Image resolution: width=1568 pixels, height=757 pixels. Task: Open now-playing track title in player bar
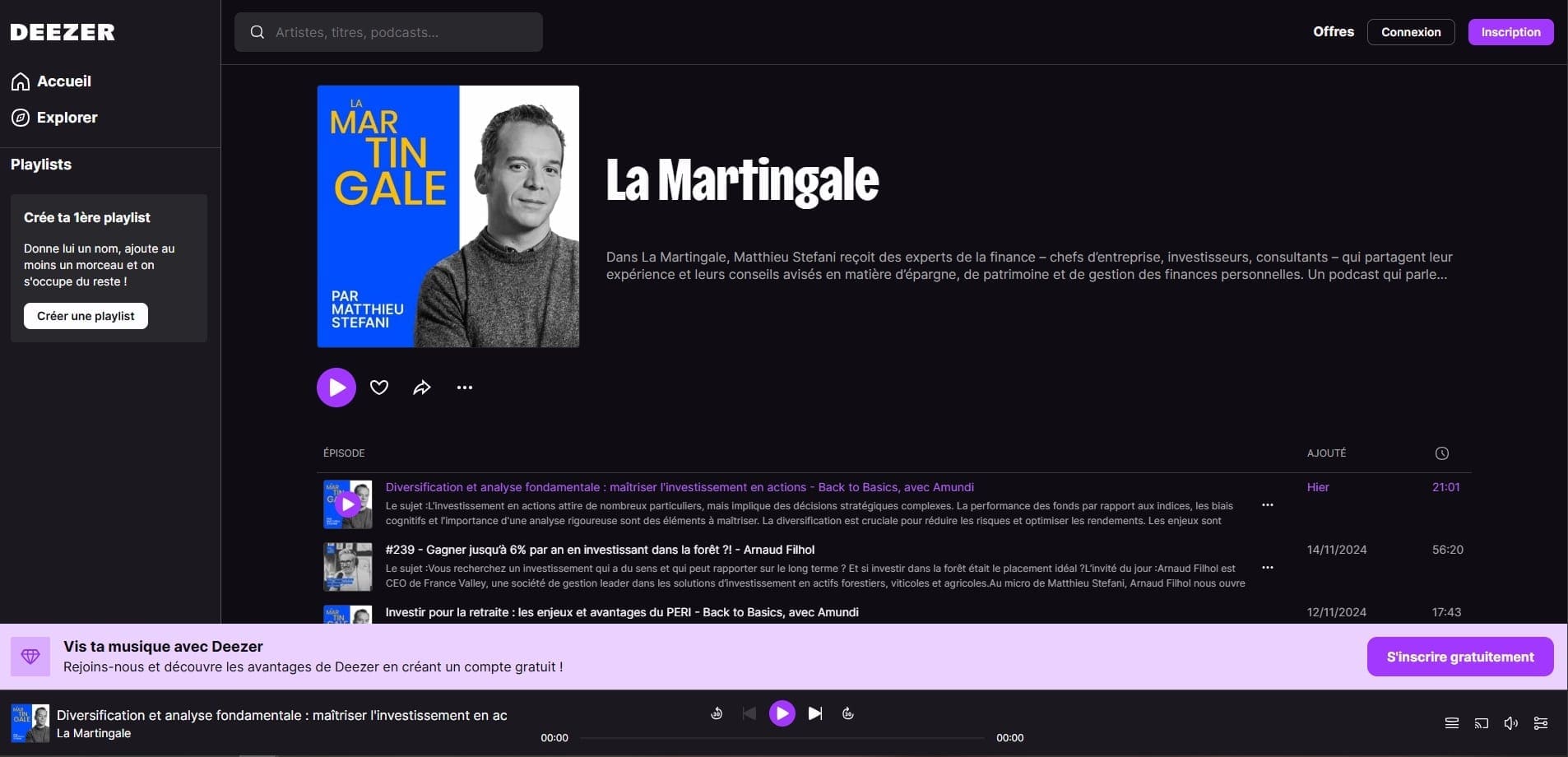pyautogui.click(x=282, y=715)
